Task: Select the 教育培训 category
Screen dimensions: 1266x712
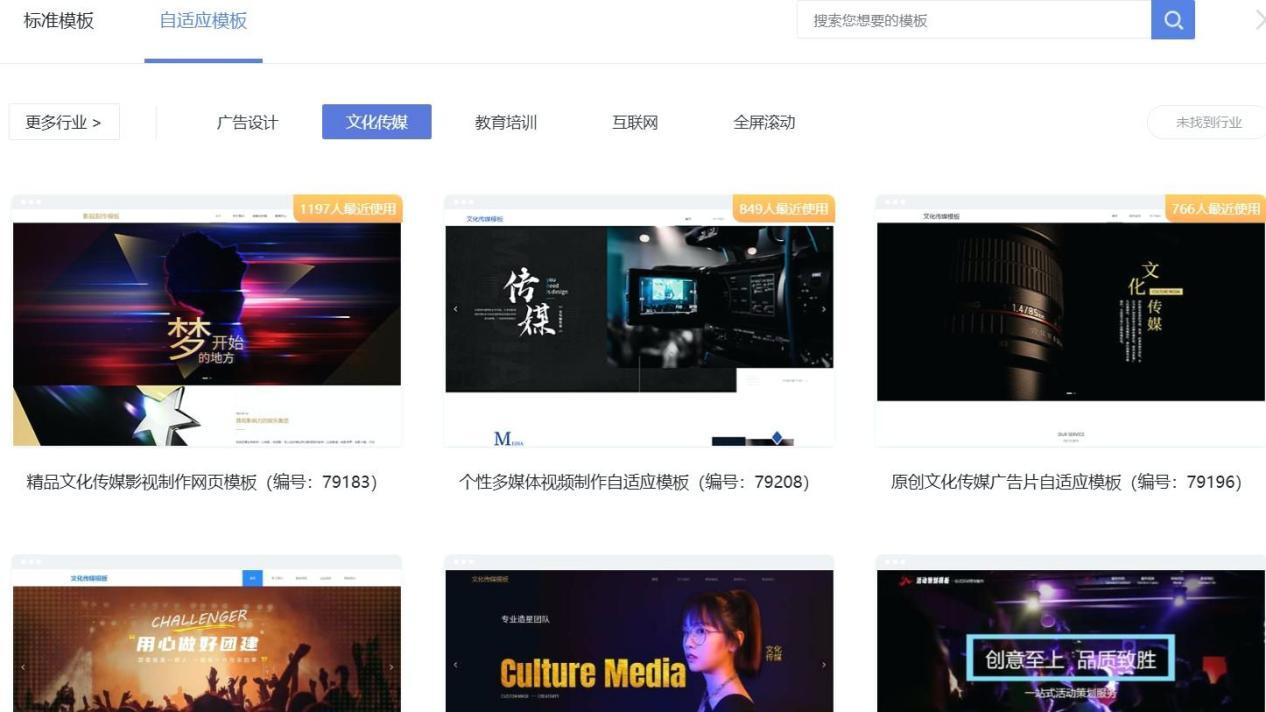Action: (505, 122)
